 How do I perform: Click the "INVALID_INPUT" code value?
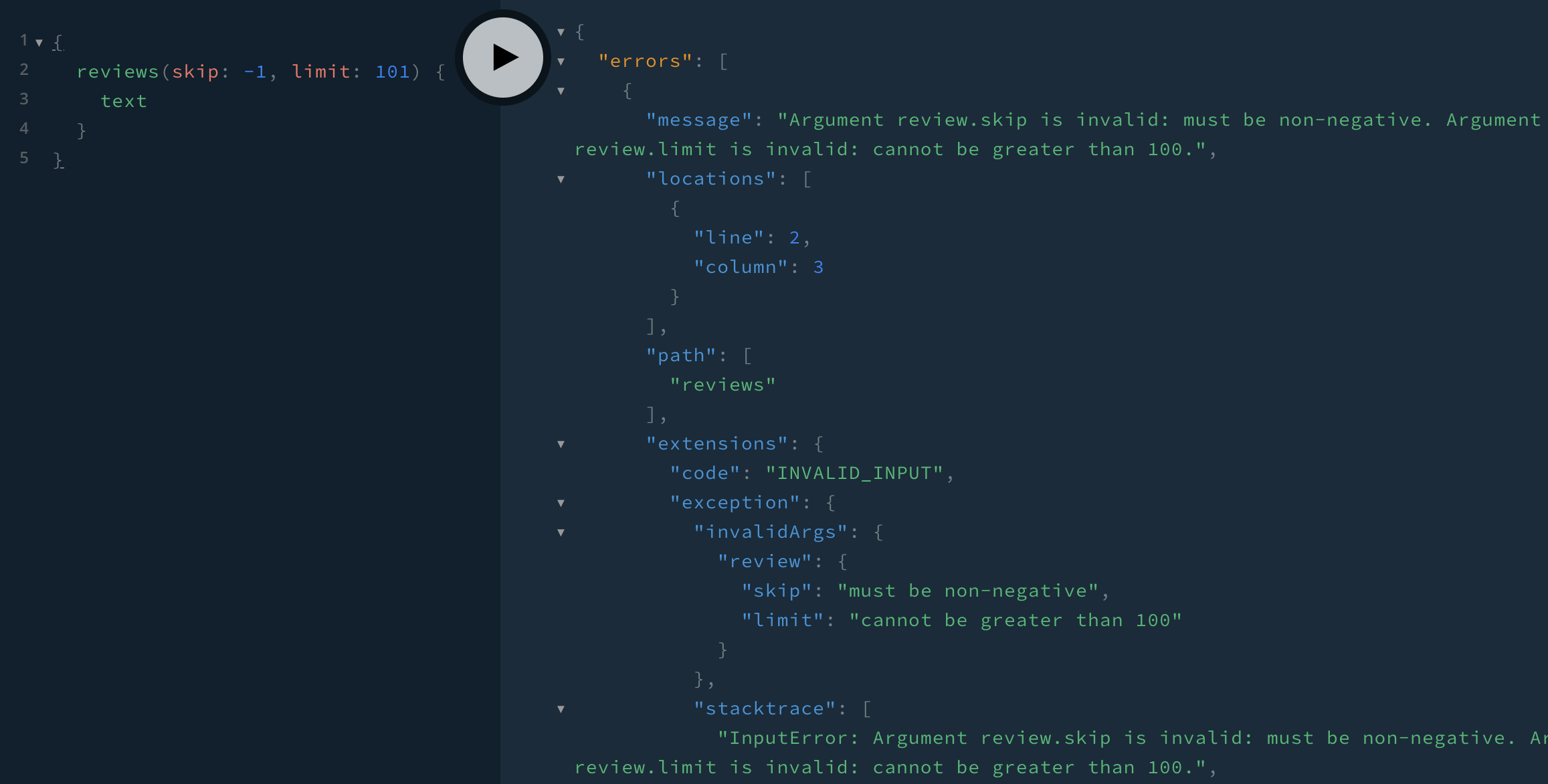tap(854, 474)
